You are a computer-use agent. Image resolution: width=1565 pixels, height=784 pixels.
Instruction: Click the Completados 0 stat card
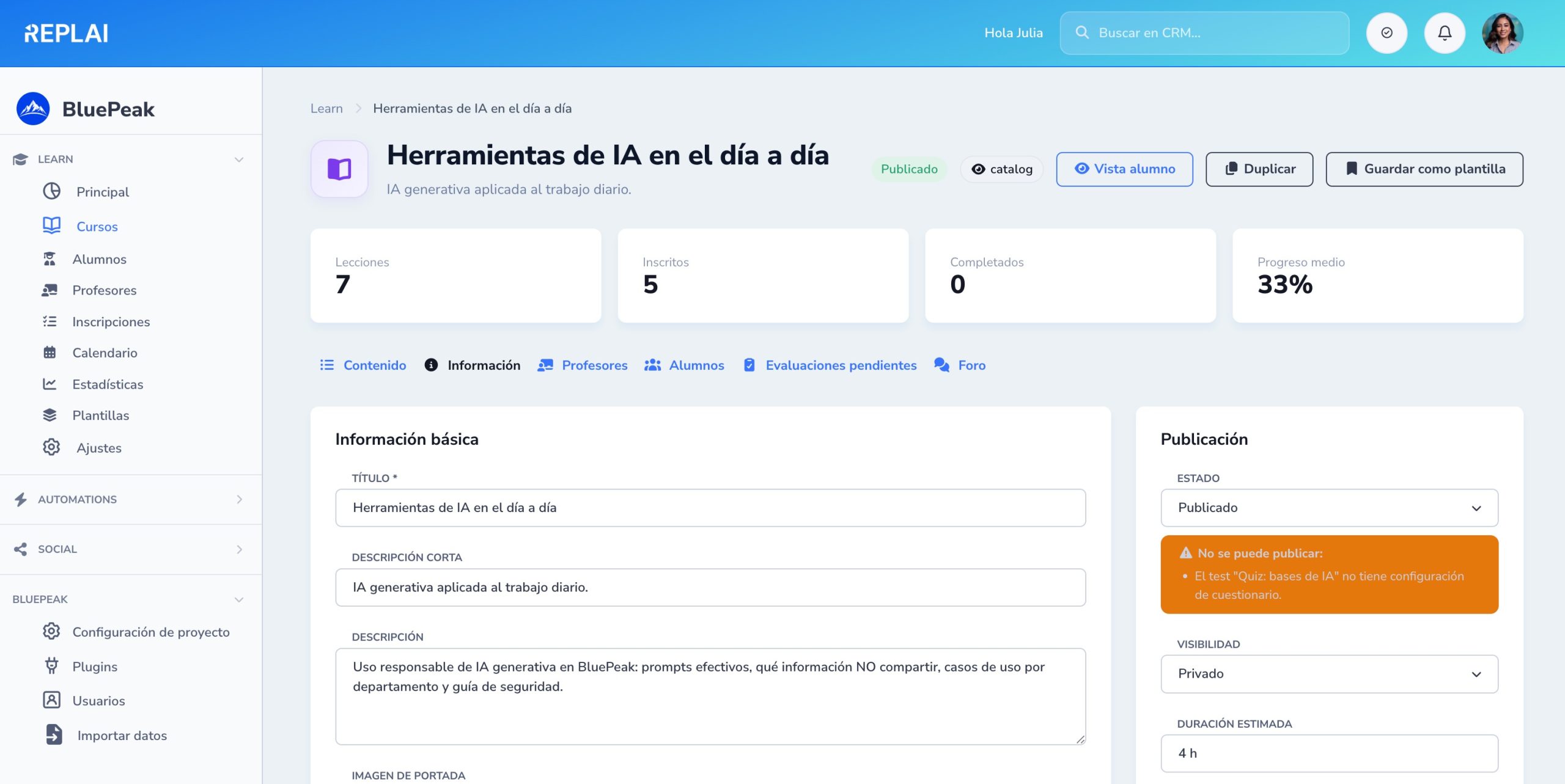1070,276
